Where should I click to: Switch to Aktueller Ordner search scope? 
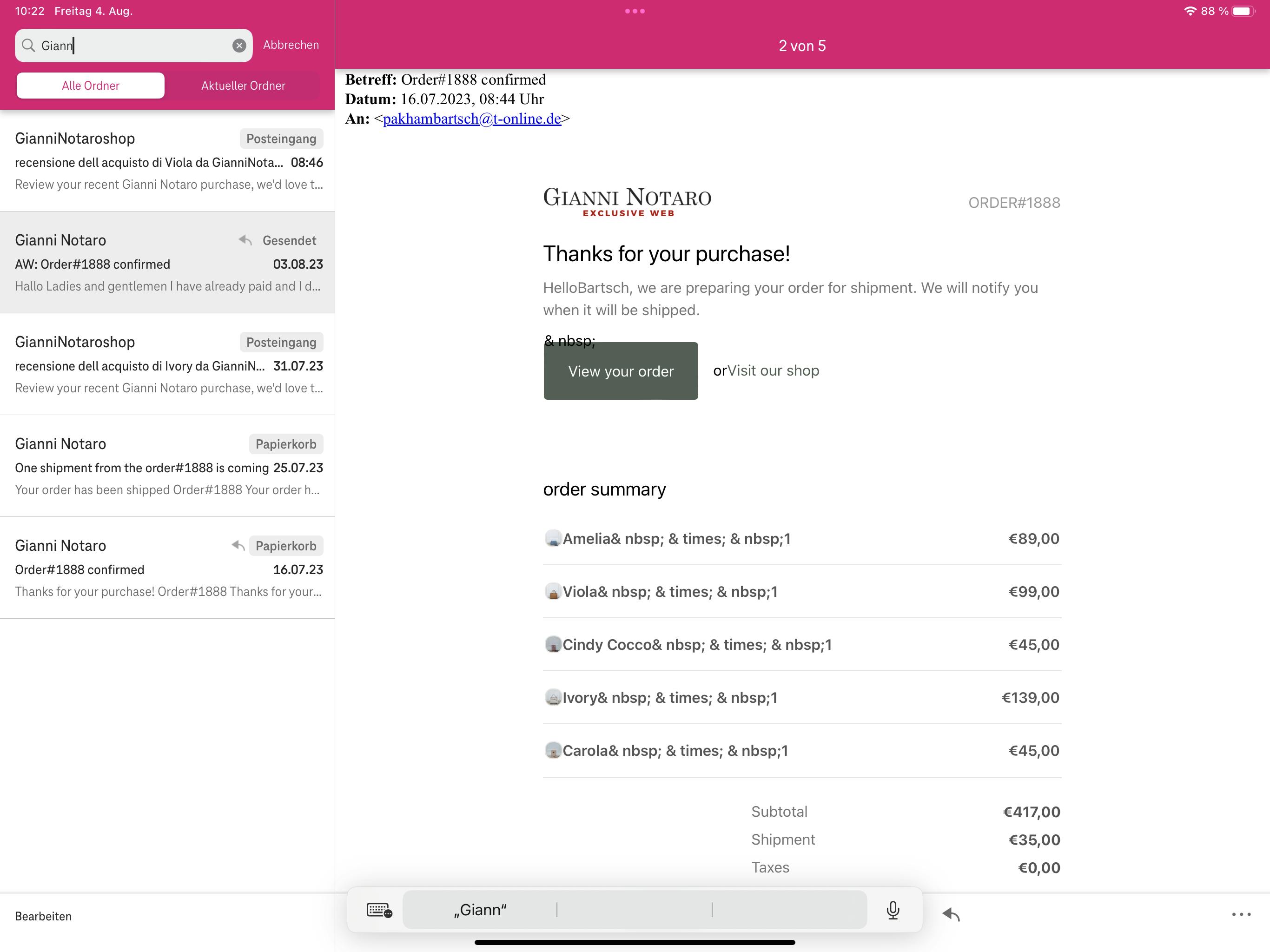(x=243, y=86)
